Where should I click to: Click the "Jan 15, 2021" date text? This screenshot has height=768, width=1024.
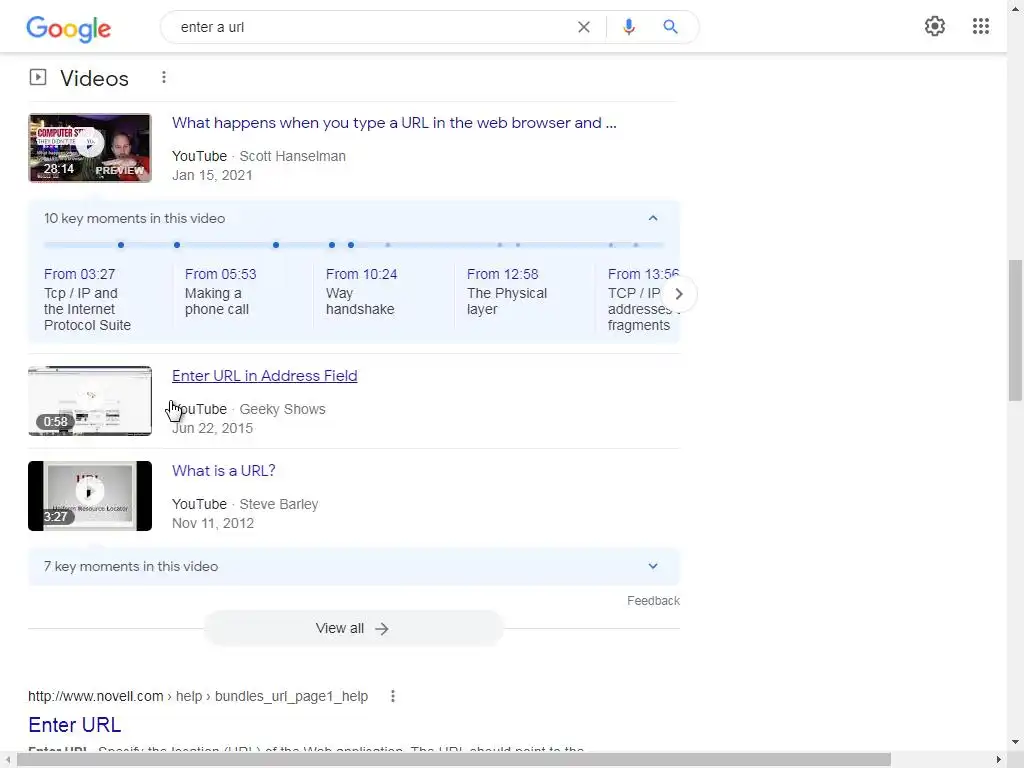pos(212,175)
